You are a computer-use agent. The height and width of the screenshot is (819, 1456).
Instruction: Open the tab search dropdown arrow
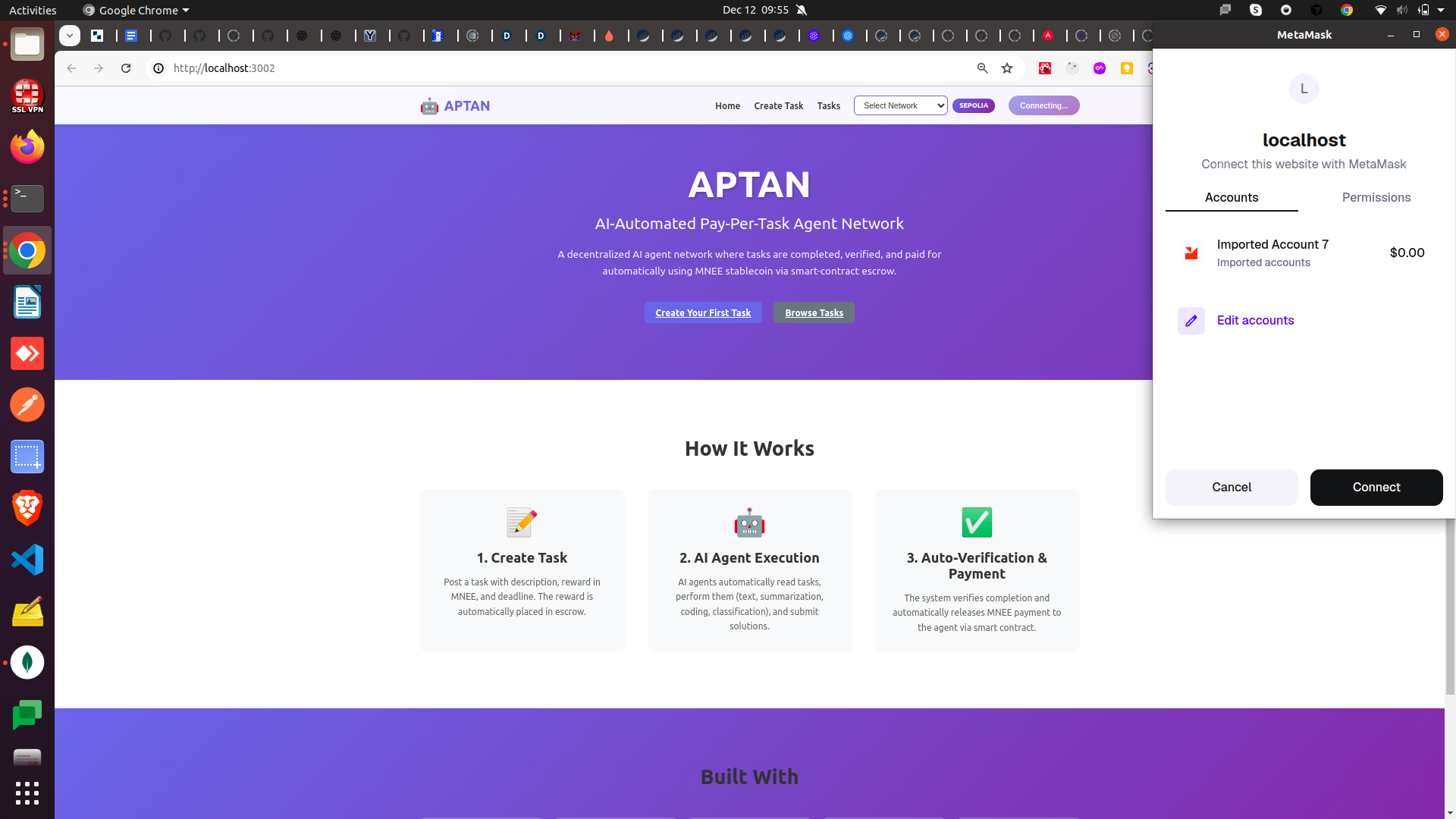click(x=70, y=36)
